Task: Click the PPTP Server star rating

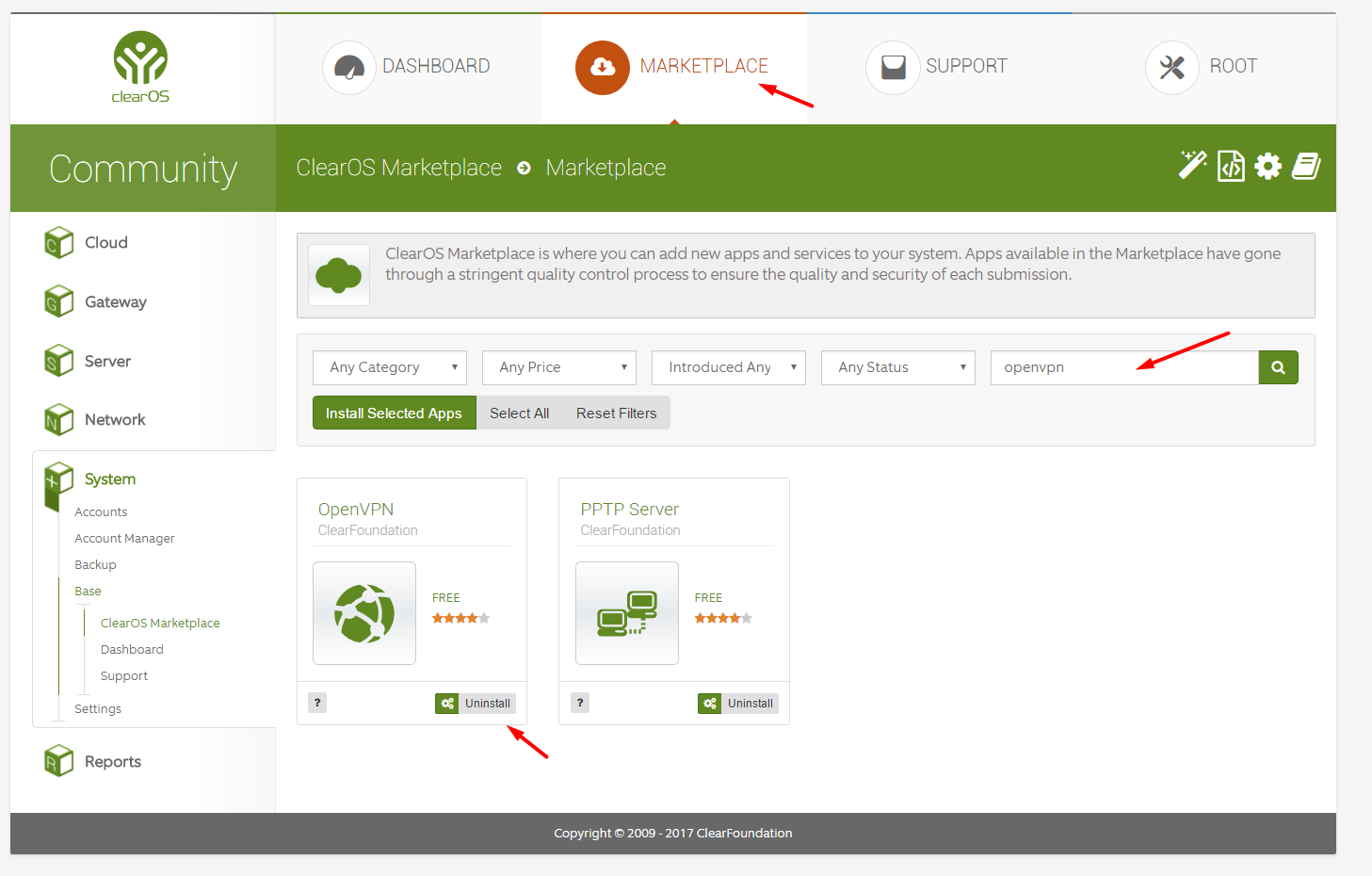Action: [724, 618]
